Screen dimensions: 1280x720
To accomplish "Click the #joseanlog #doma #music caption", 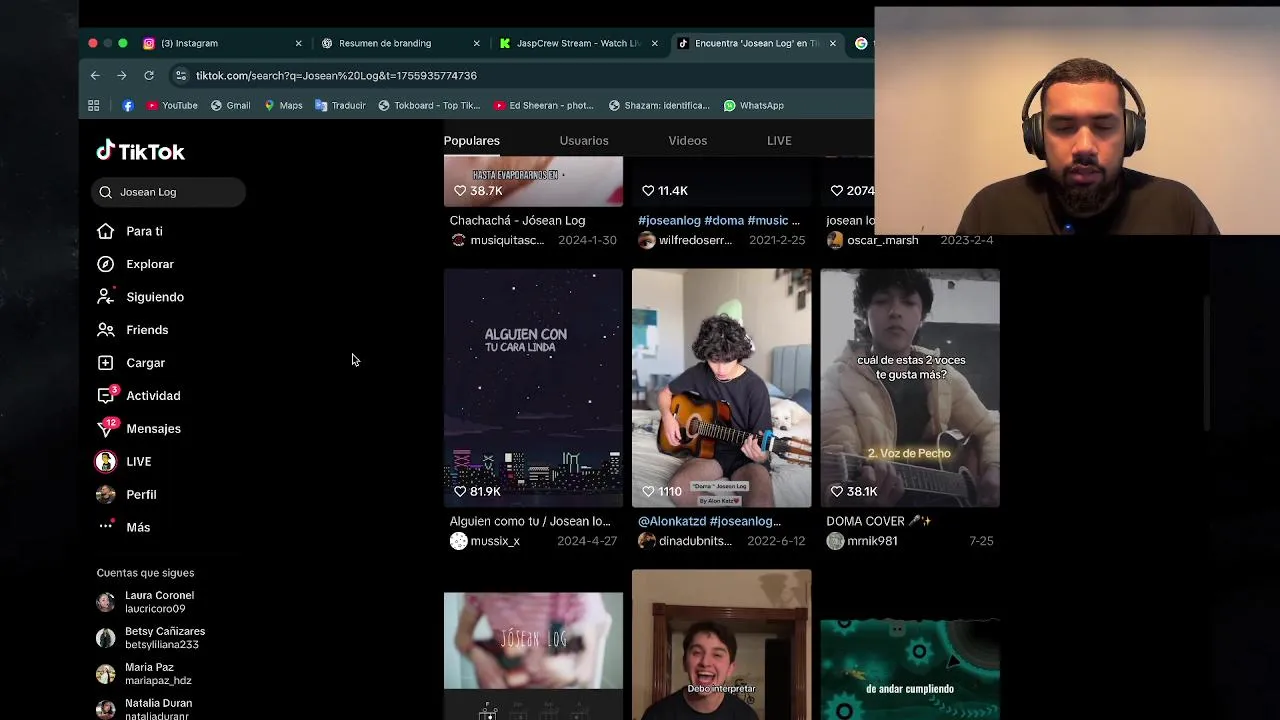I will (x=719, y=220).
